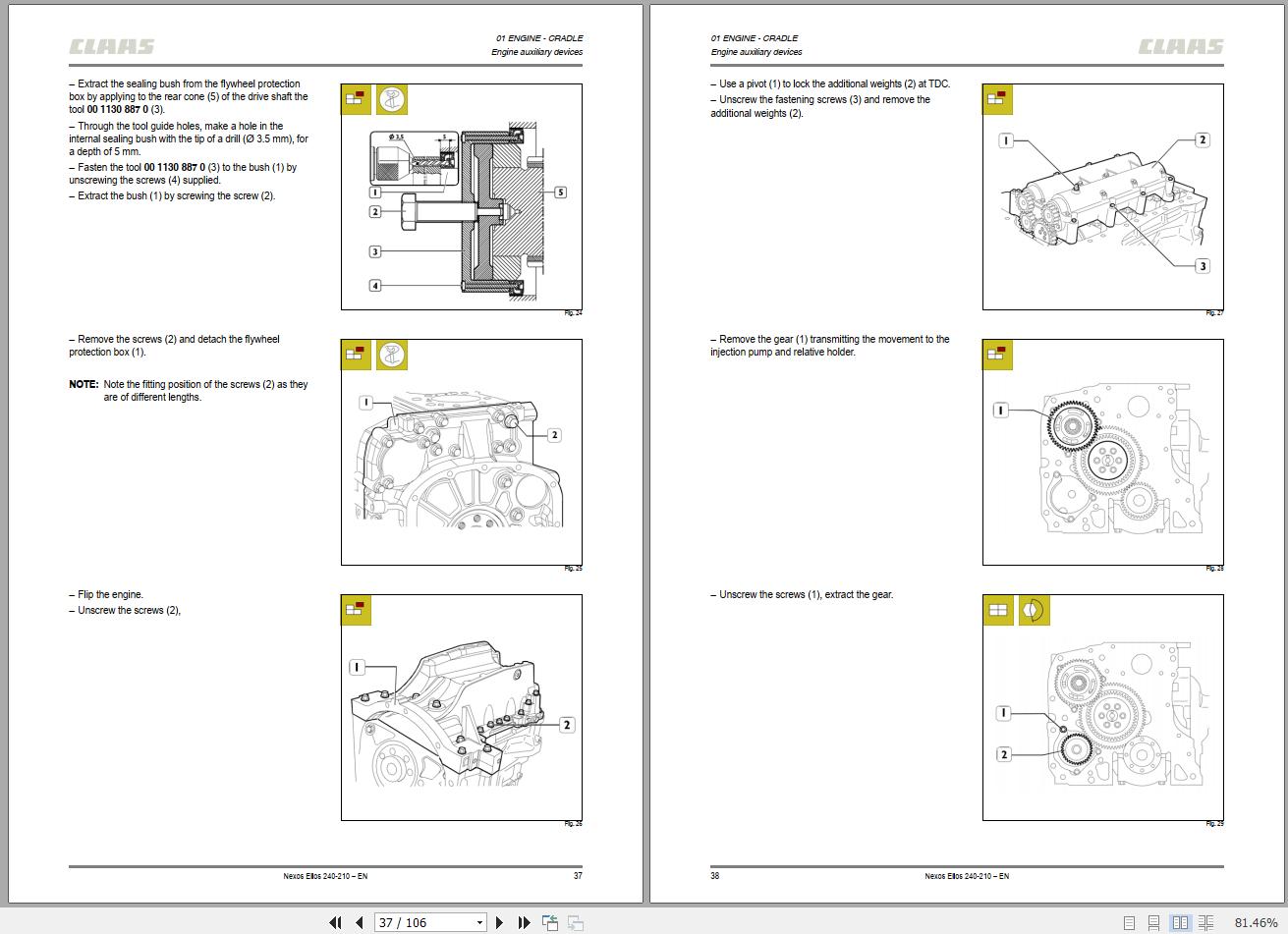
Task: Go to the next page
Action: [x=500, y=922]
